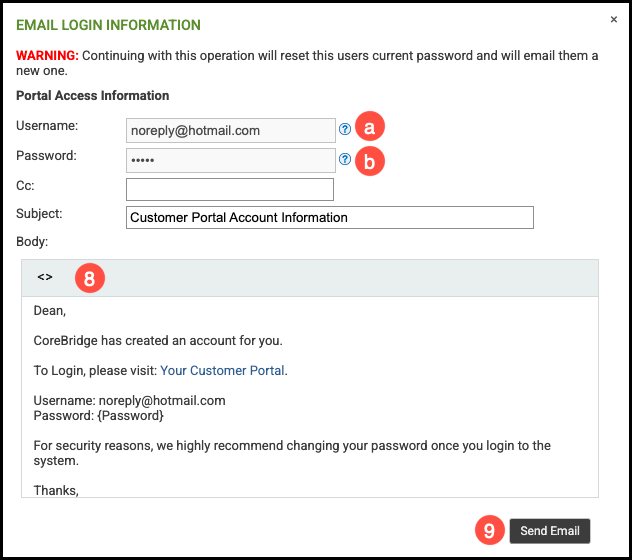Focus the Password field
The image size is (632, 560).
[x=231, y=160]
